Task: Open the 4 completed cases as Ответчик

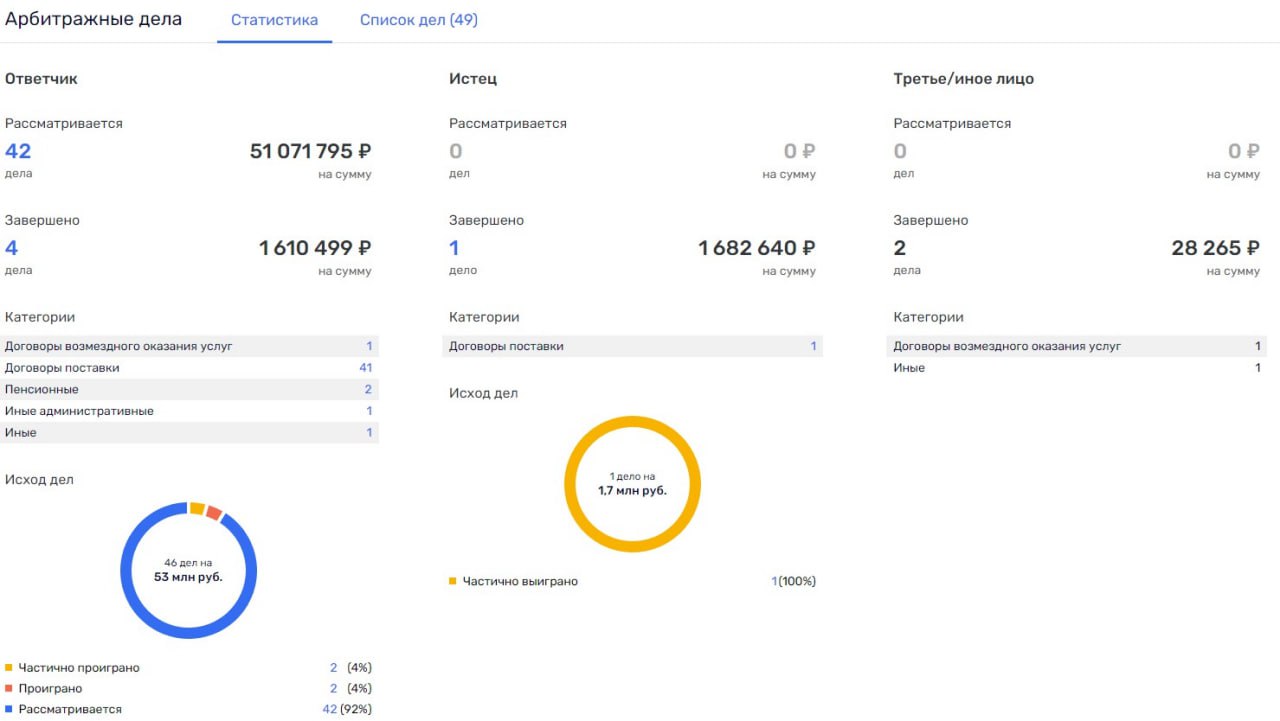Action: pos(11,248)
